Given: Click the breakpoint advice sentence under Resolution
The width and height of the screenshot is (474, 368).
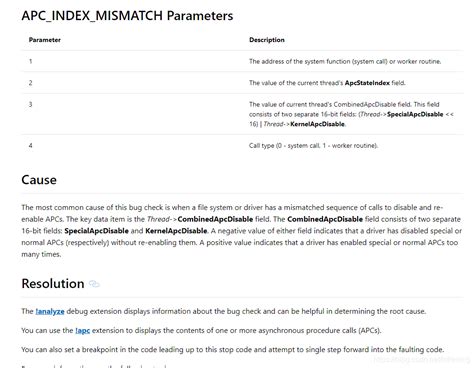Looking at the screenshot, I should 233,350.
